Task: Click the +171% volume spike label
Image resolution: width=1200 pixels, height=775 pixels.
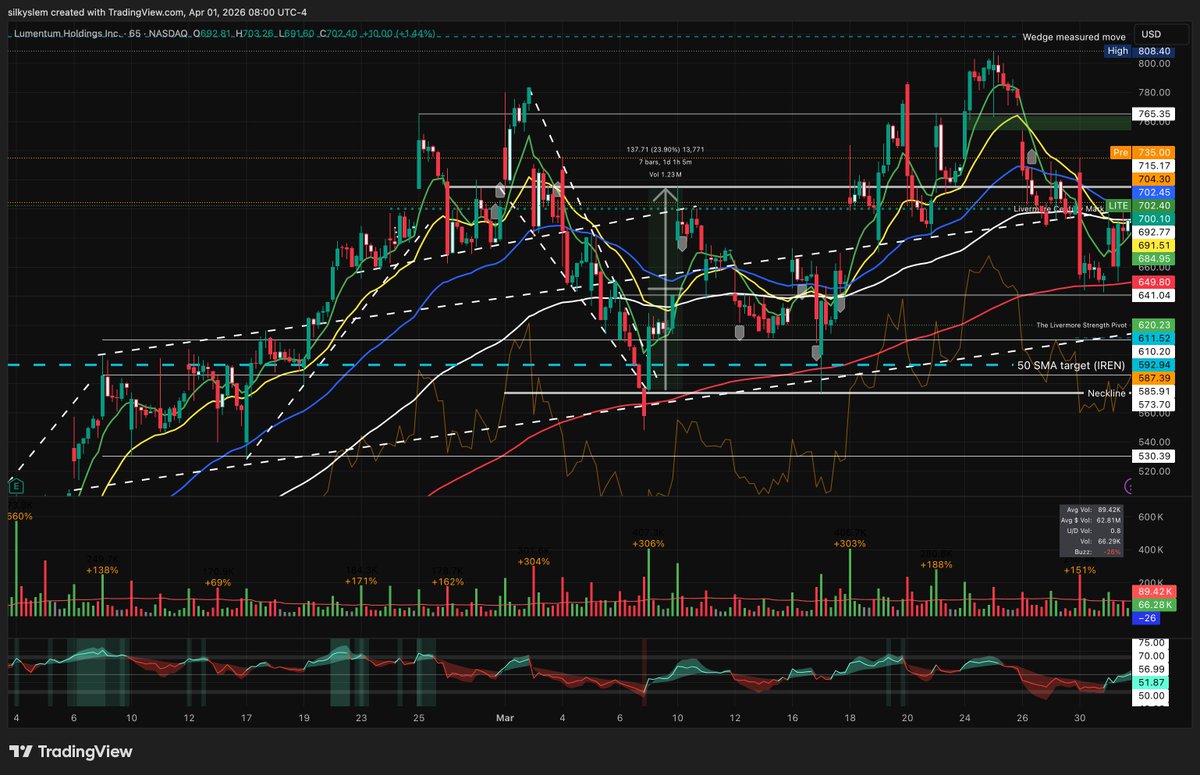Action: coord(361,580)
